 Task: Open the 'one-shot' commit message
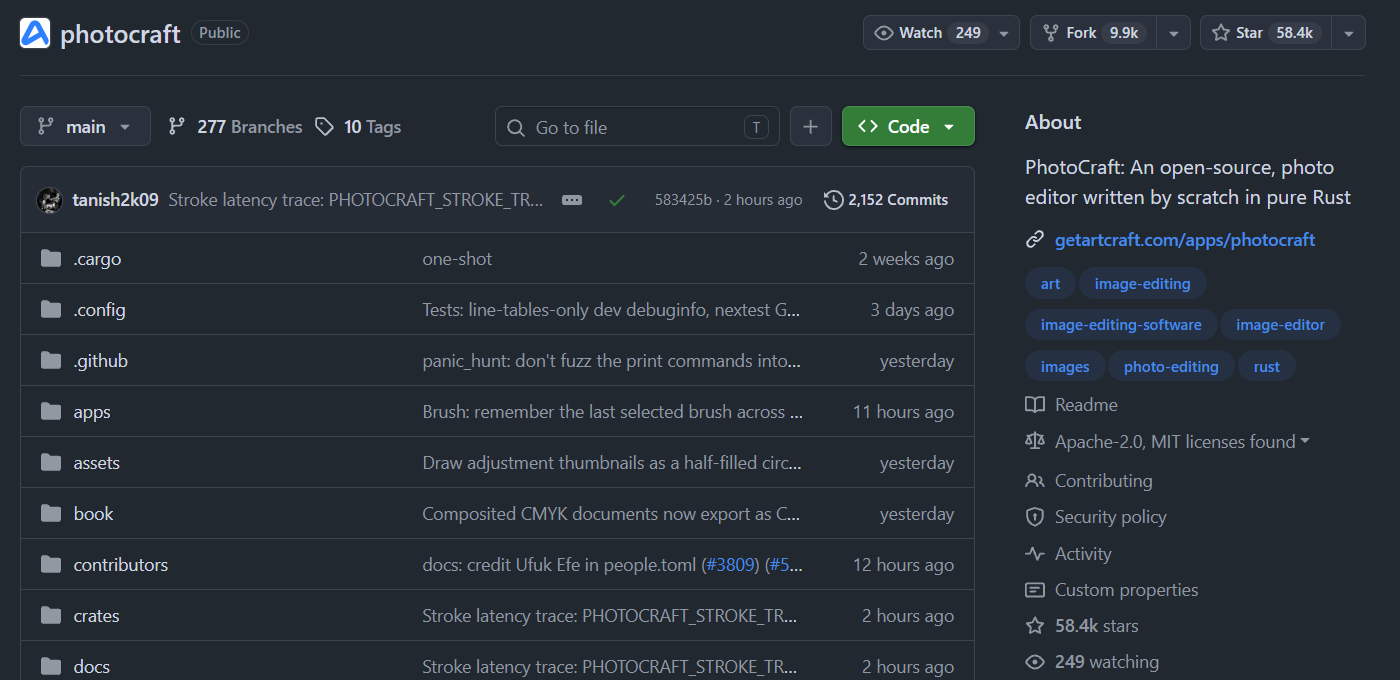457,259
